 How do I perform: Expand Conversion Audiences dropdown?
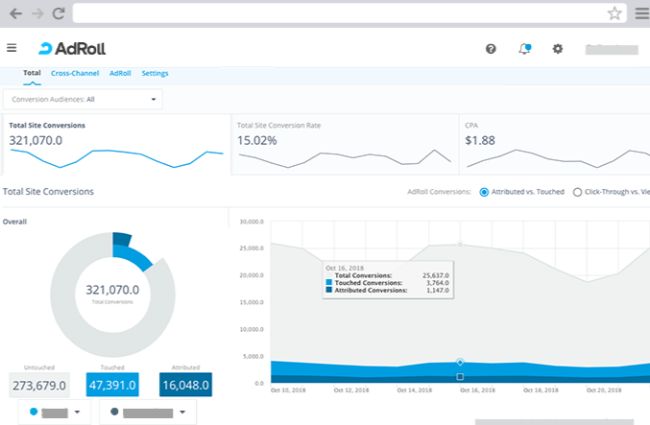(82, 99)
